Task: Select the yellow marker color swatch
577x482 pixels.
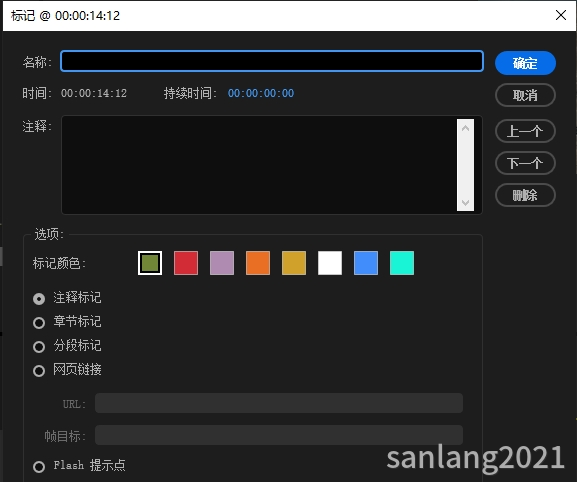Action: [294, 263]
